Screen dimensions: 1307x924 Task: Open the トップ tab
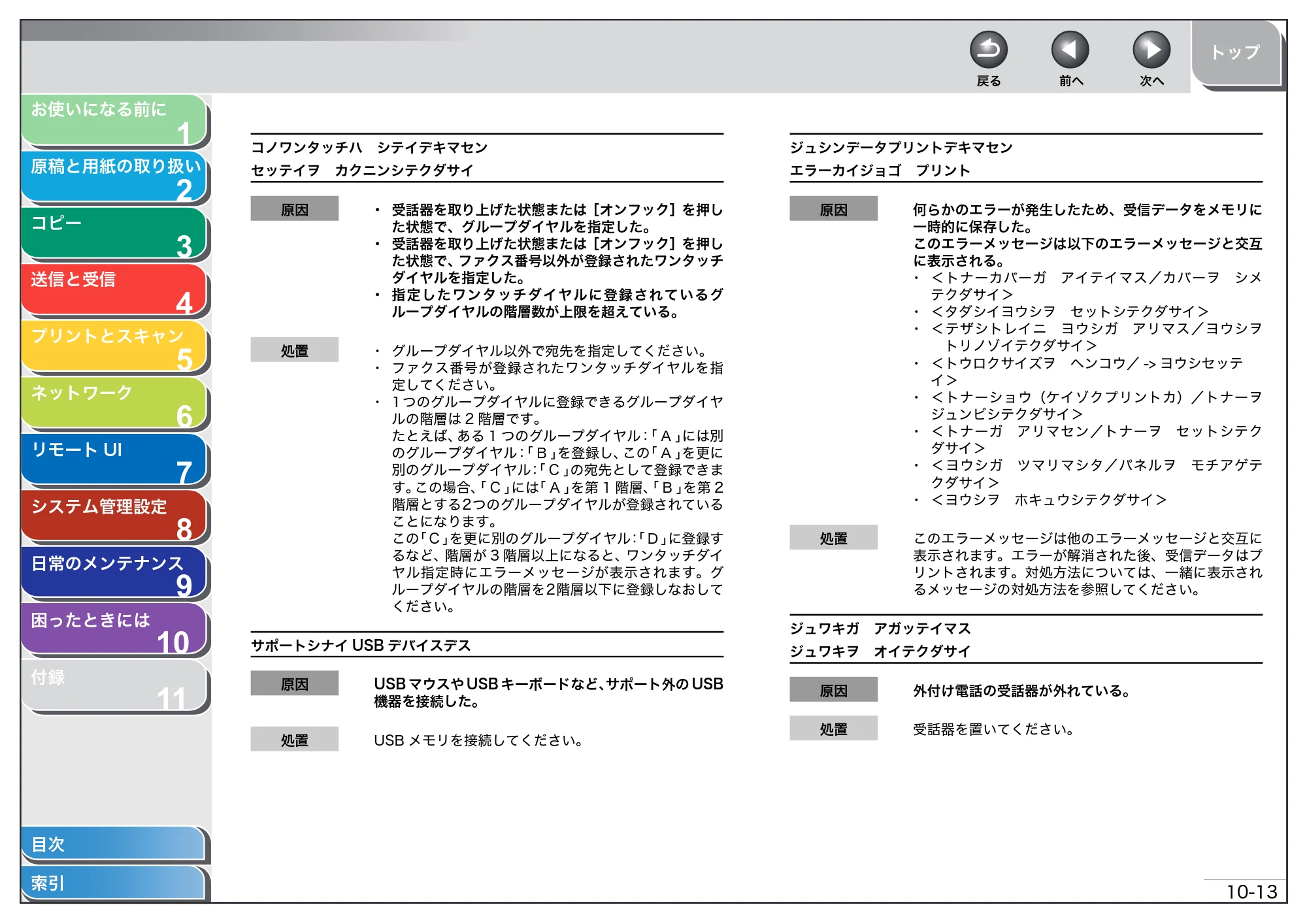pos(1235,52)
